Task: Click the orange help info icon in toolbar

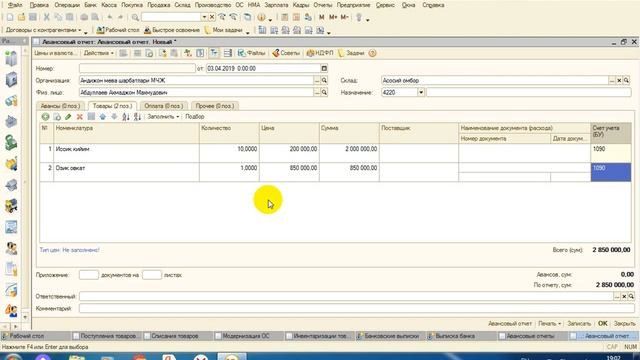Action: pyautogui.click(x=261, y=17)
